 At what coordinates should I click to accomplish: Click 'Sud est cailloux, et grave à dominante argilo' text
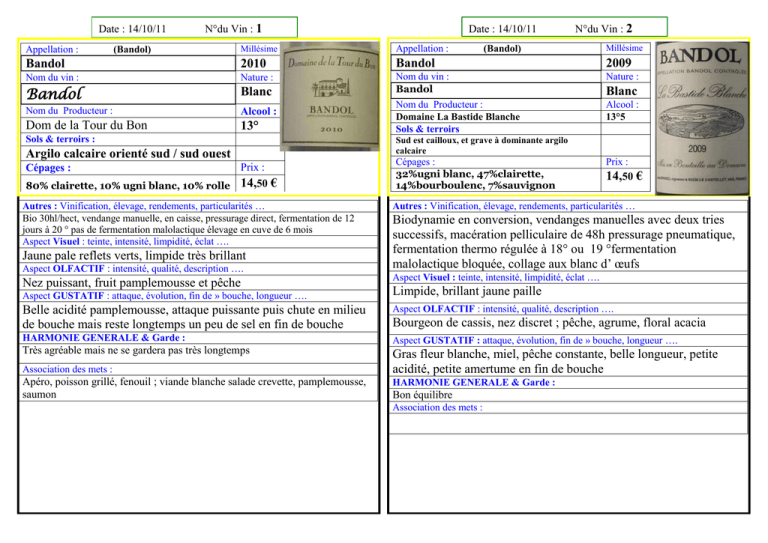[x=481, y=145]
